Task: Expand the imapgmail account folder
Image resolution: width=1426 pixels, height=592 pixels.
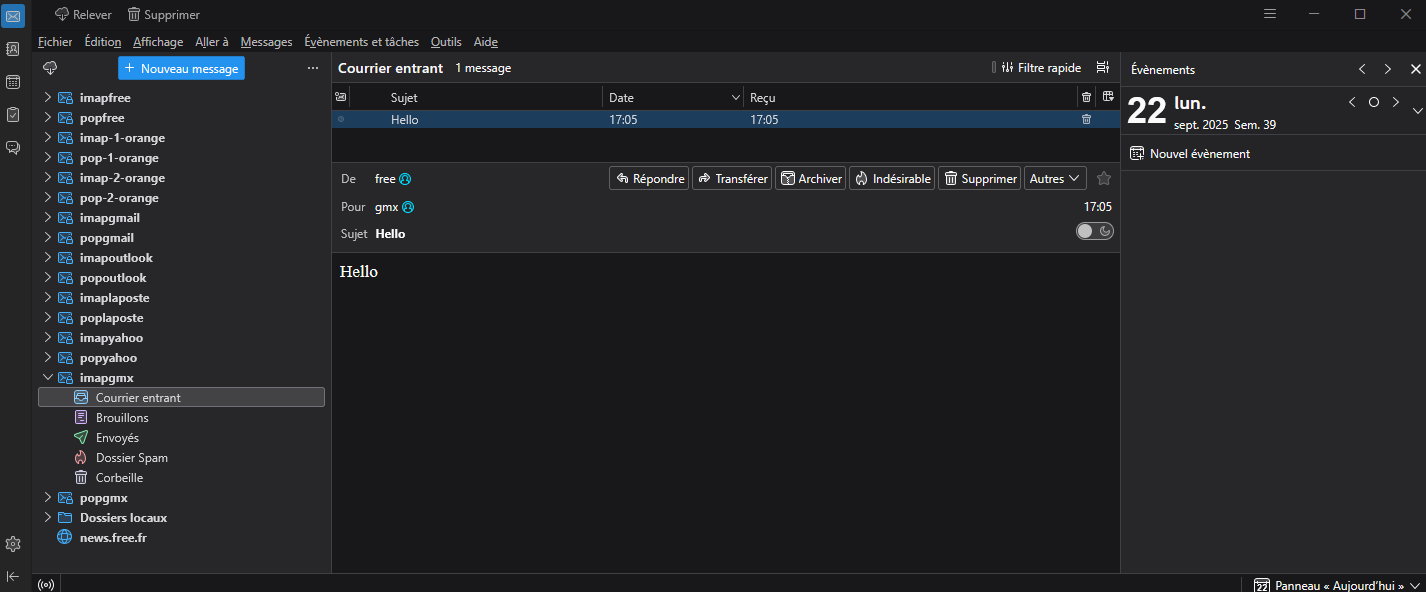Action: pos(47,218)
